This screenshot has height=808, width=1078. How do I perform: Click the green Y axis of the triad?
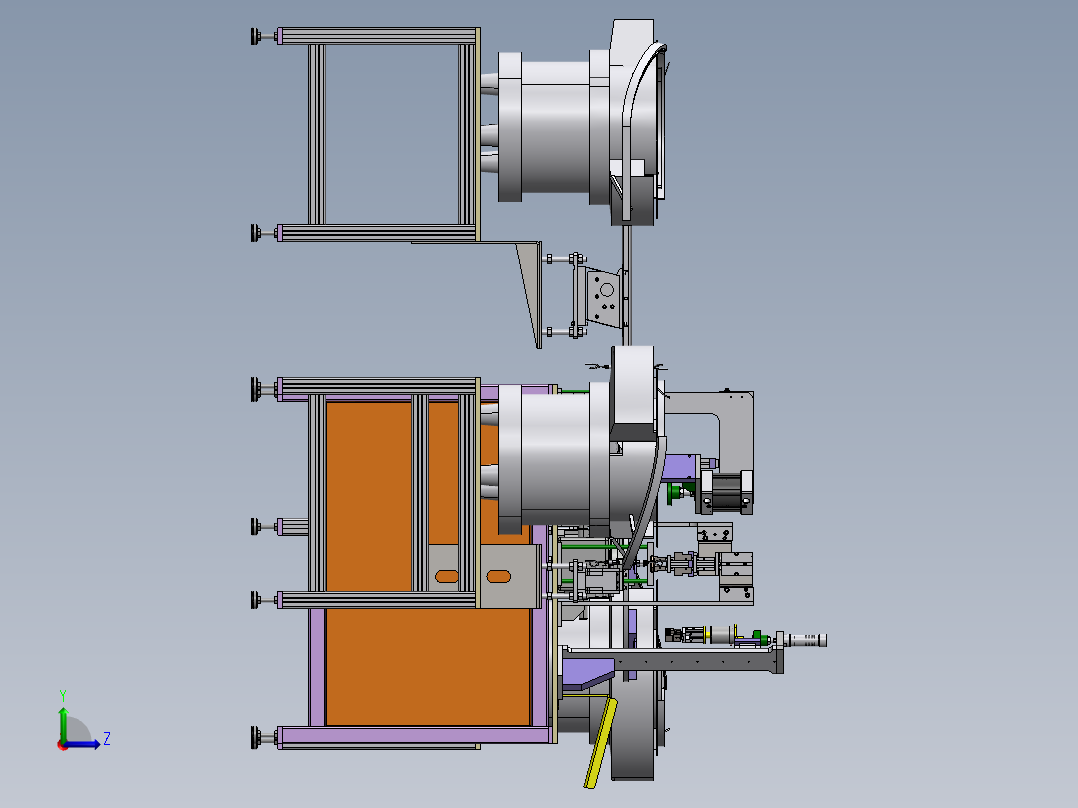tap(63, 724)
